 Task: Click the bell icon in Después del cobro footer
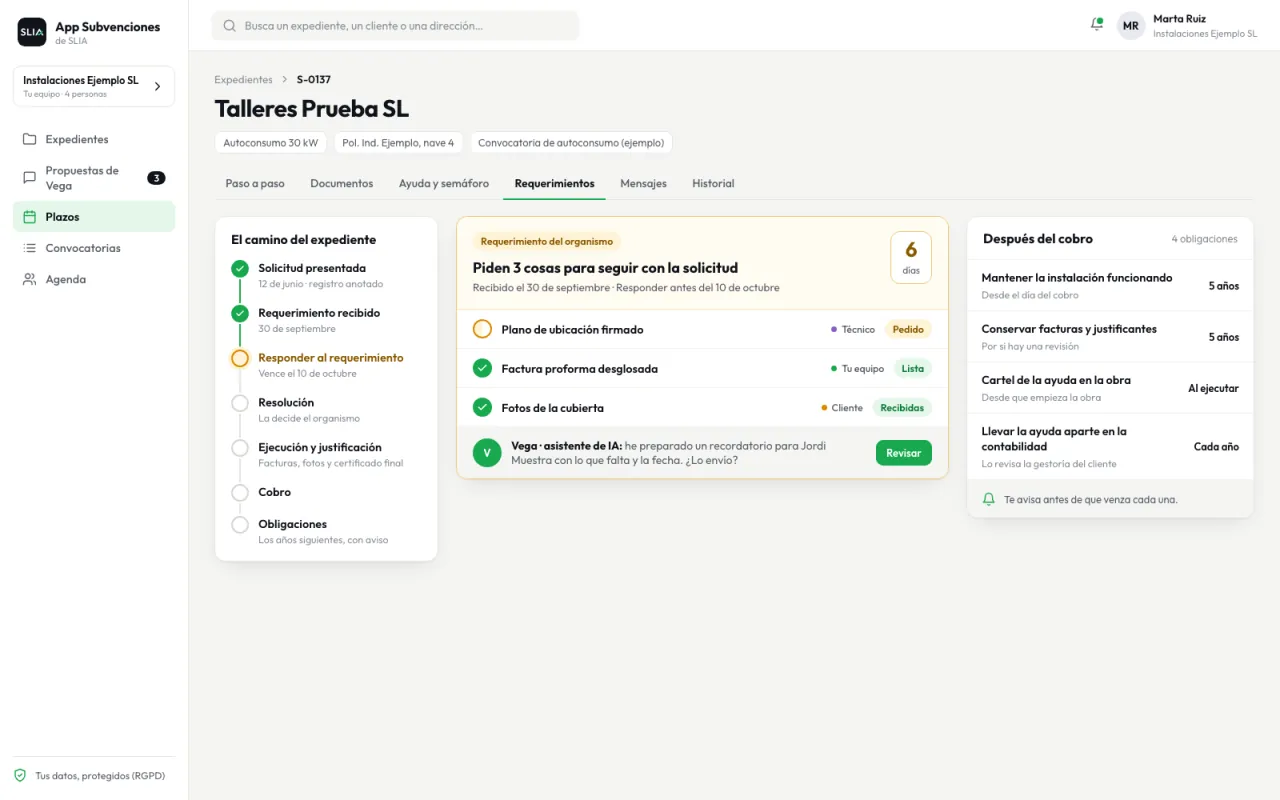point(989,499)
